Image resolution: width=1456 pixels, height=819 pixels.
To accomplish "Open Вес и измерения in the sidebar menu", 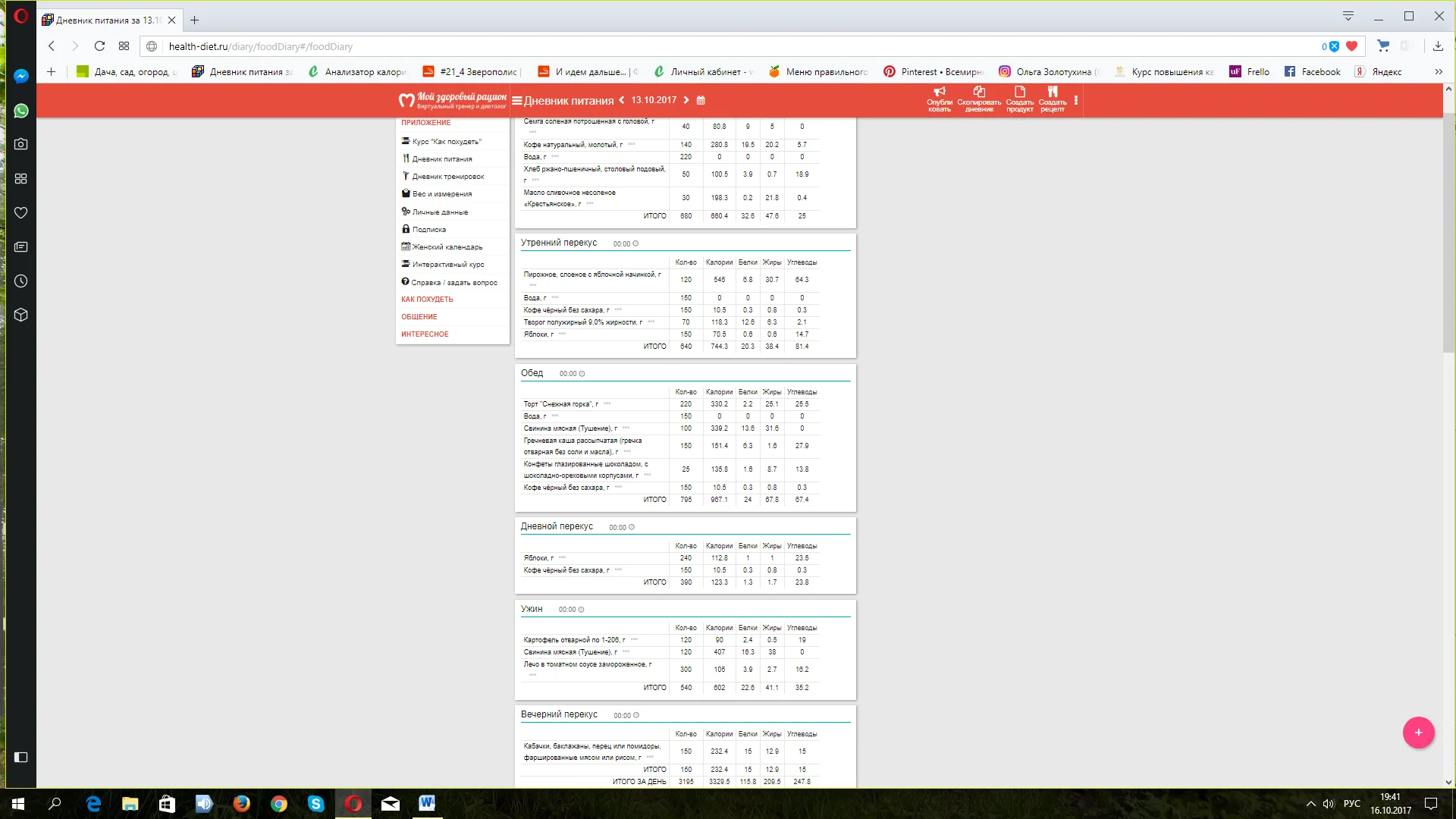I will [x=441, y=194].
